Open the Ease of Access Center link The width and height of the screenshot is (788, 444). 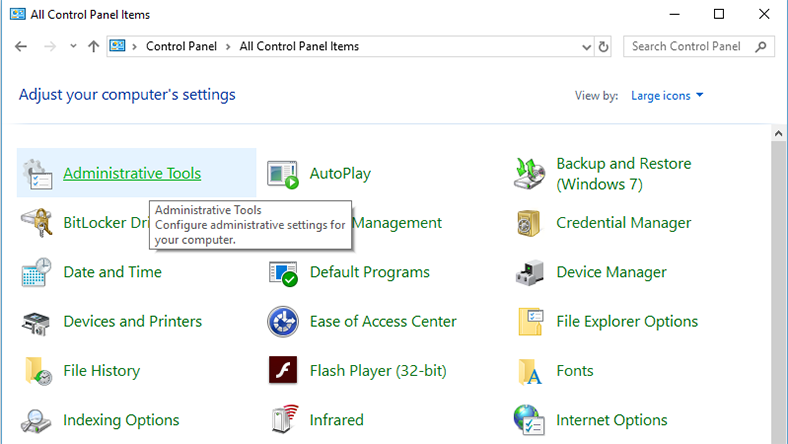[383, 321]
